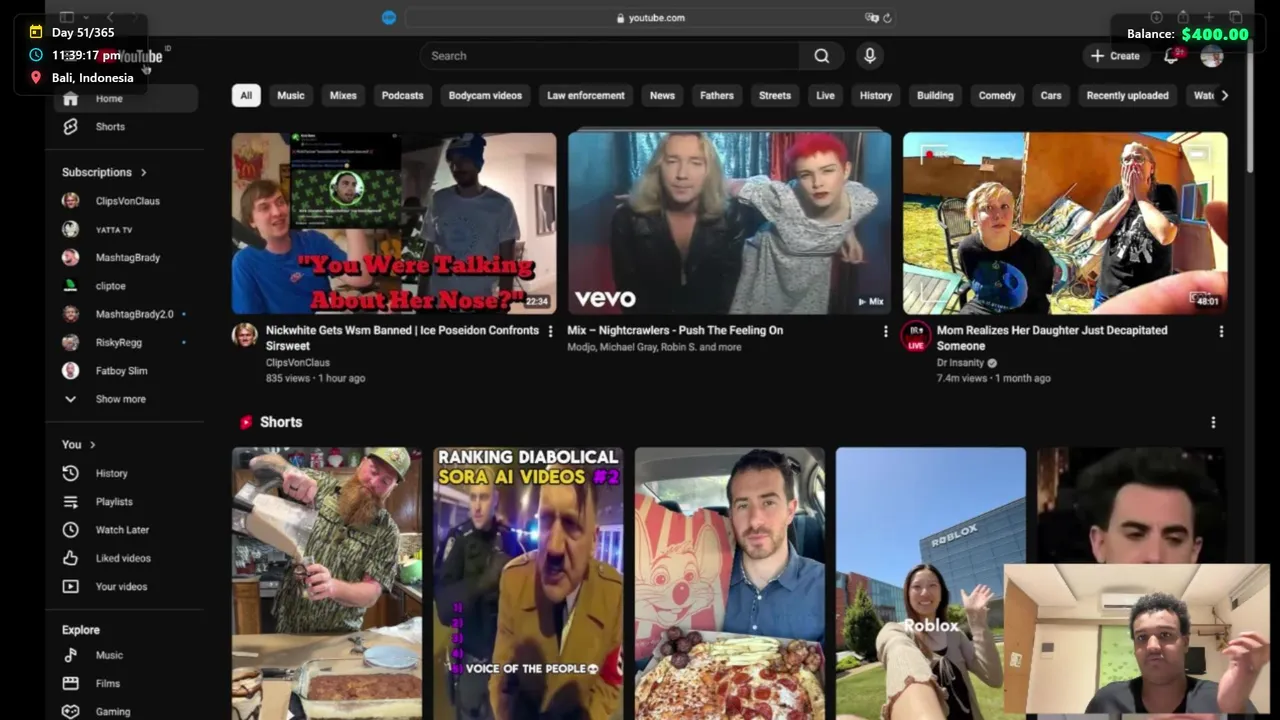Select the All filter chip

246,96
